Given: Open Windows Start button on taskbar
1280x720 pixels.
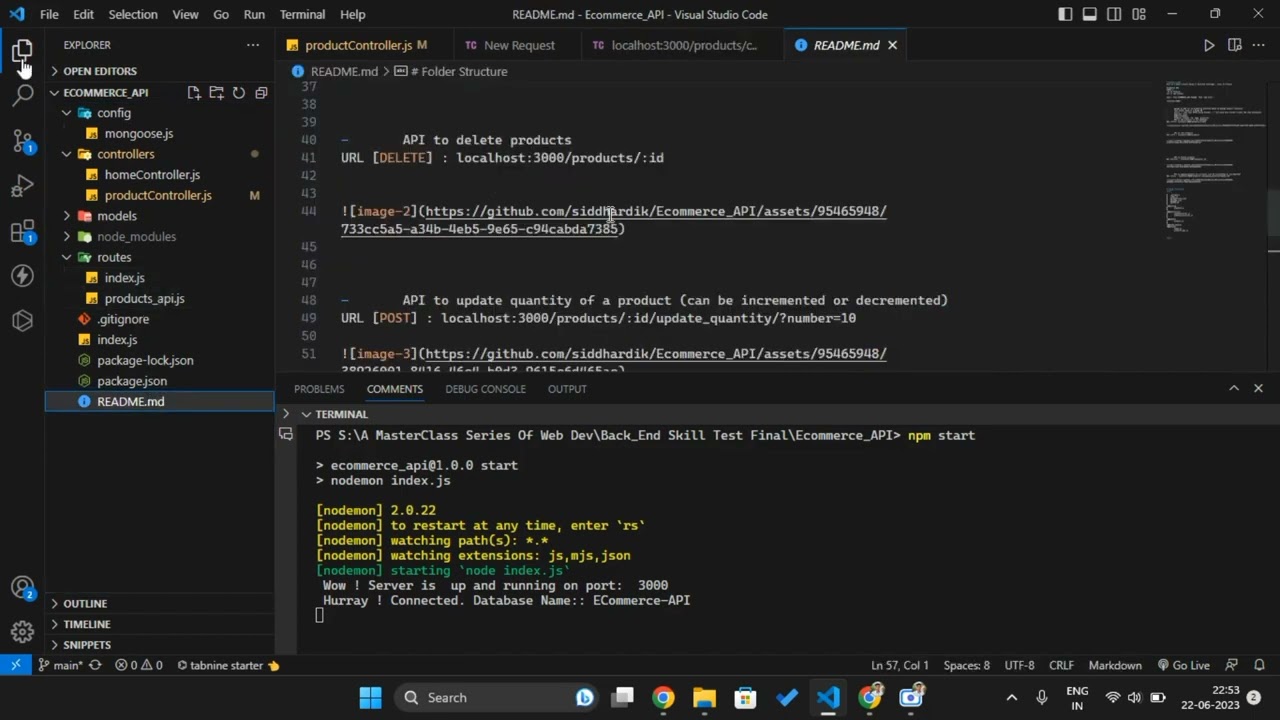Looking at the screenshot, I should click(x=370, y=697).
